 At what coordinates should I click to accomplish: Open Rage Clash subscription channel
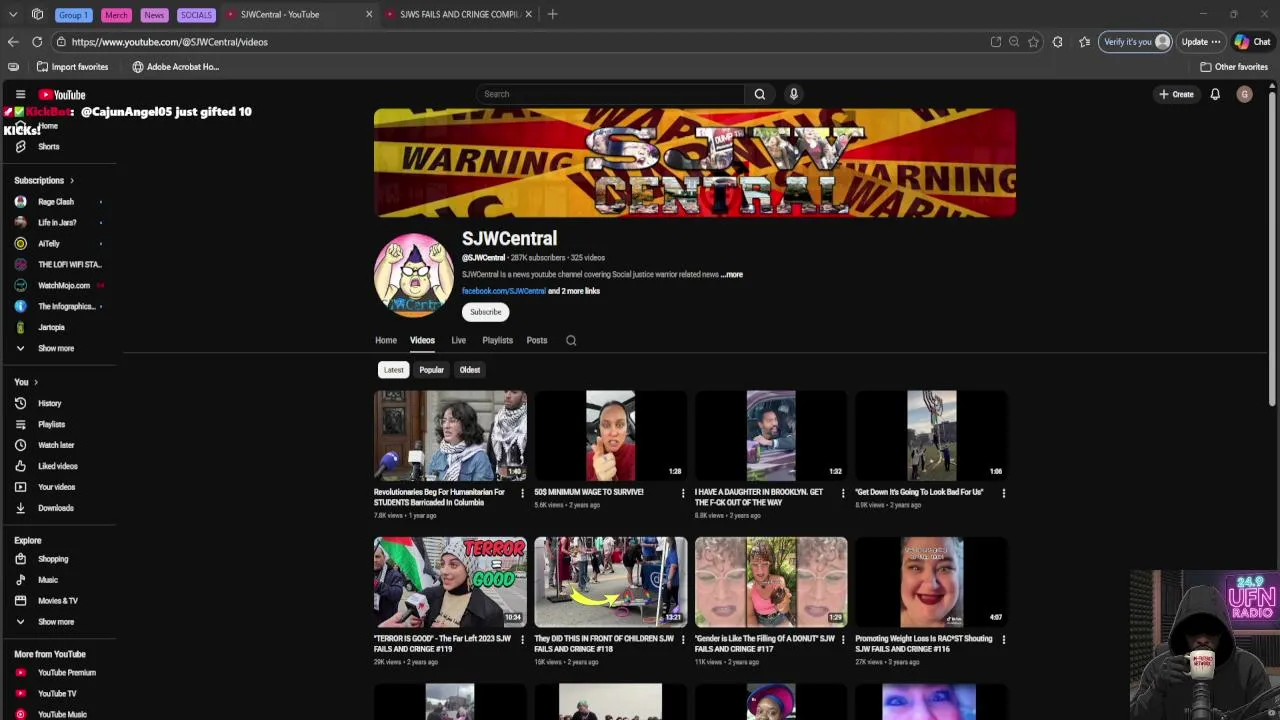click(56, 202)
